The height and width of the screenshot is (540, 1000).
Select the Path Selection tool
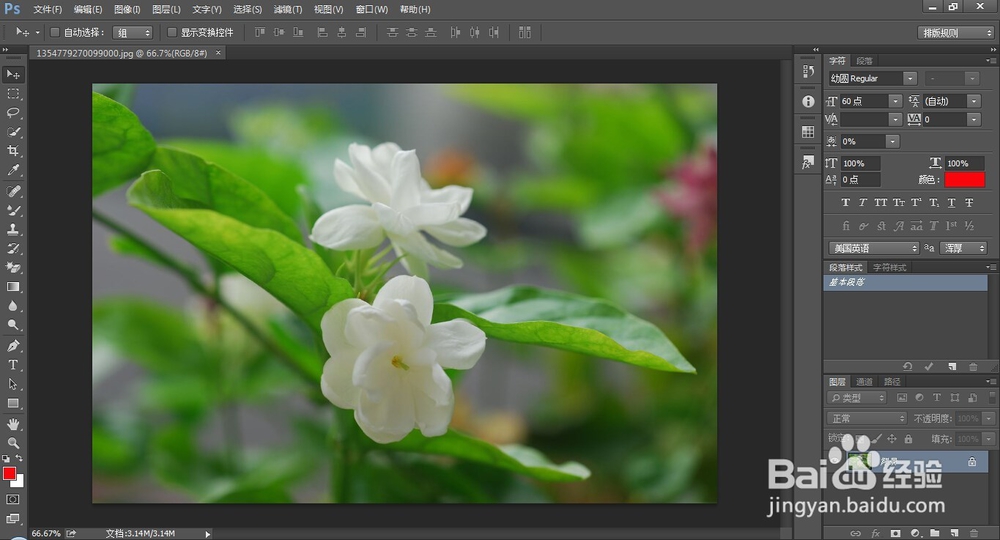click(x=13, y=384)
